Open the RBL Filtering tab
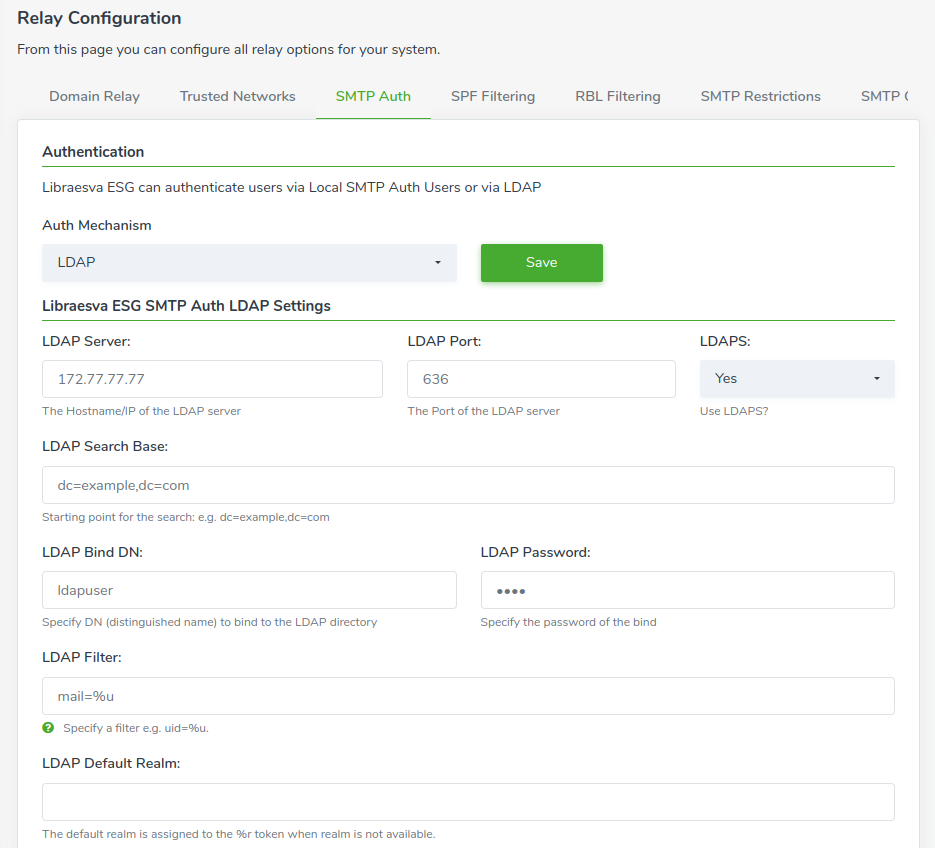This screenshot has width=935, height=848. 618,97
